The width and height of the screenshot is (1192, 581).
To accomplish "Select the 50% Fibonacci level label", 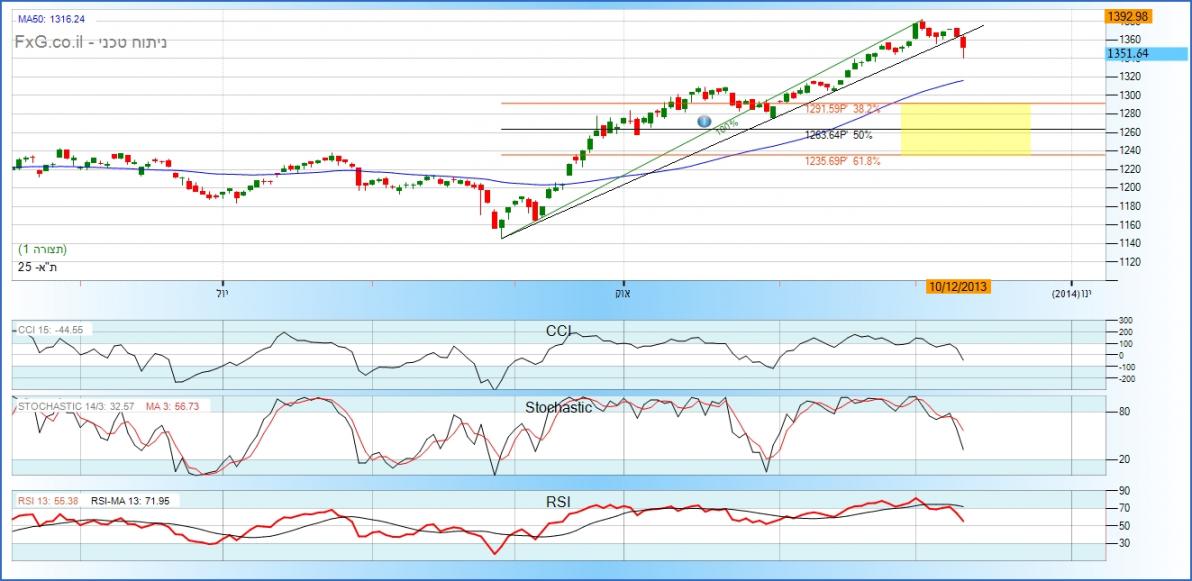I will [x=838, y=135].
